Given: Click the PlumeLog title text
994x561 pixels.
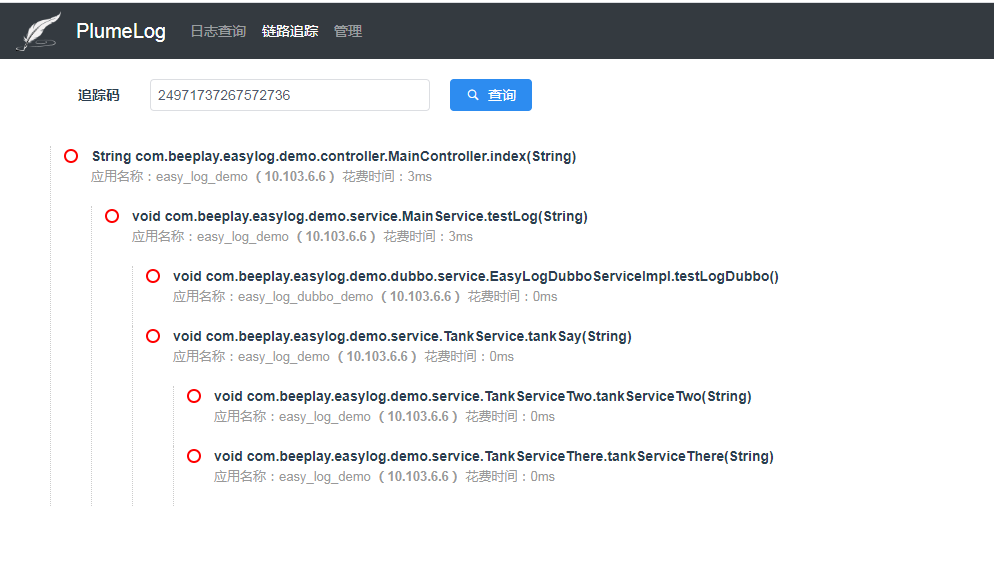Looking at the screenshot, I should coord(121,31).
